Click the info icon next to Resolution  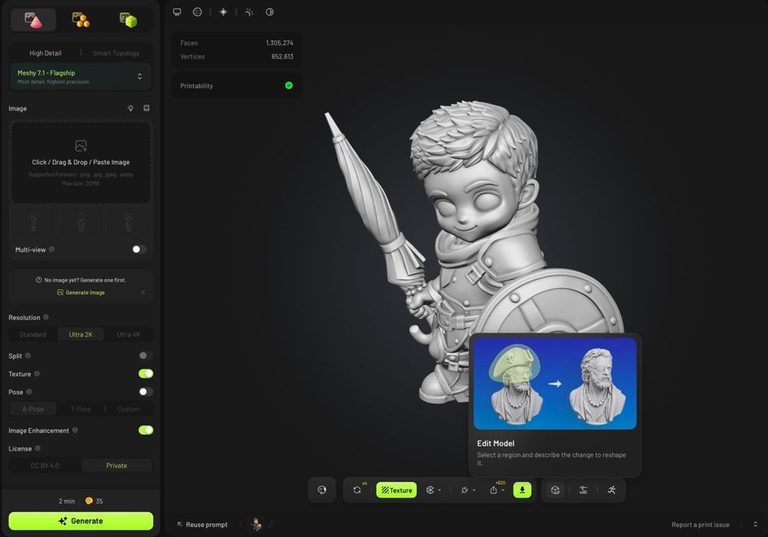(x=46, y=317)
